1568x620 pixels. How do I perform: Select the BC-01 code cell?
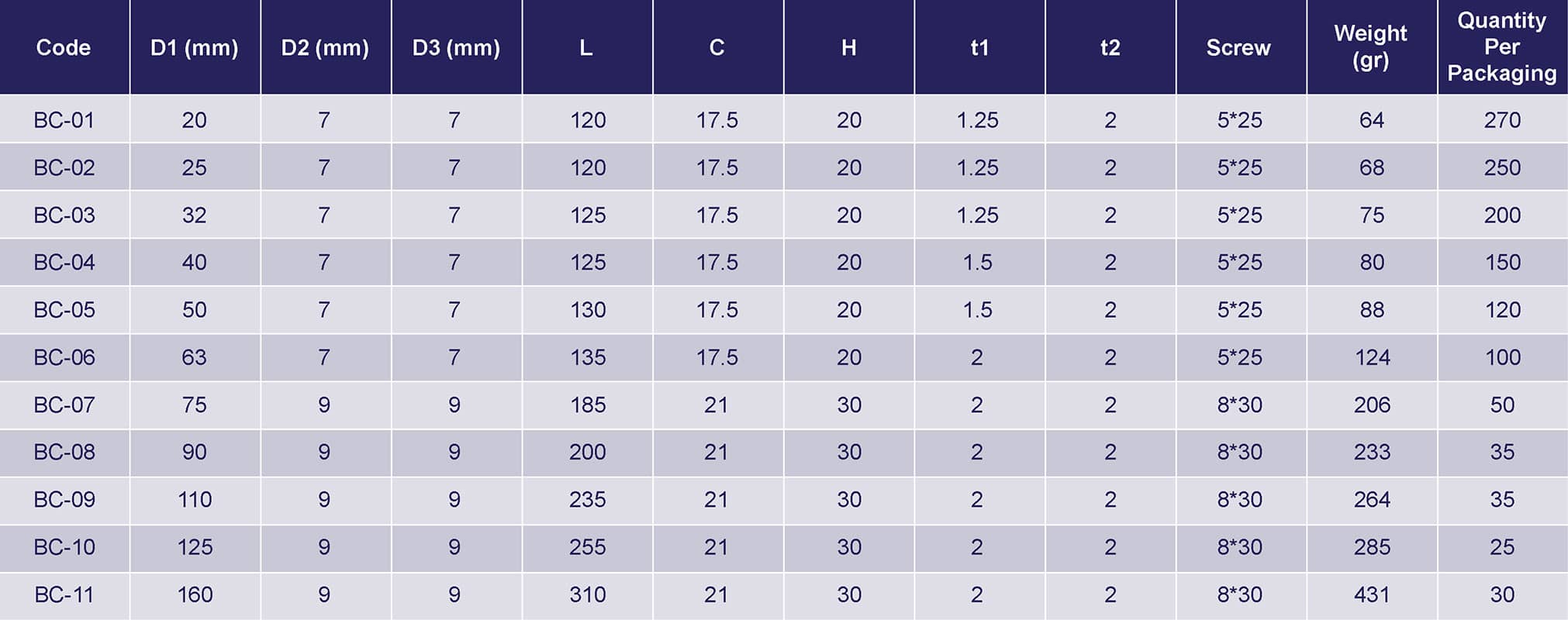tap(64, 120)
